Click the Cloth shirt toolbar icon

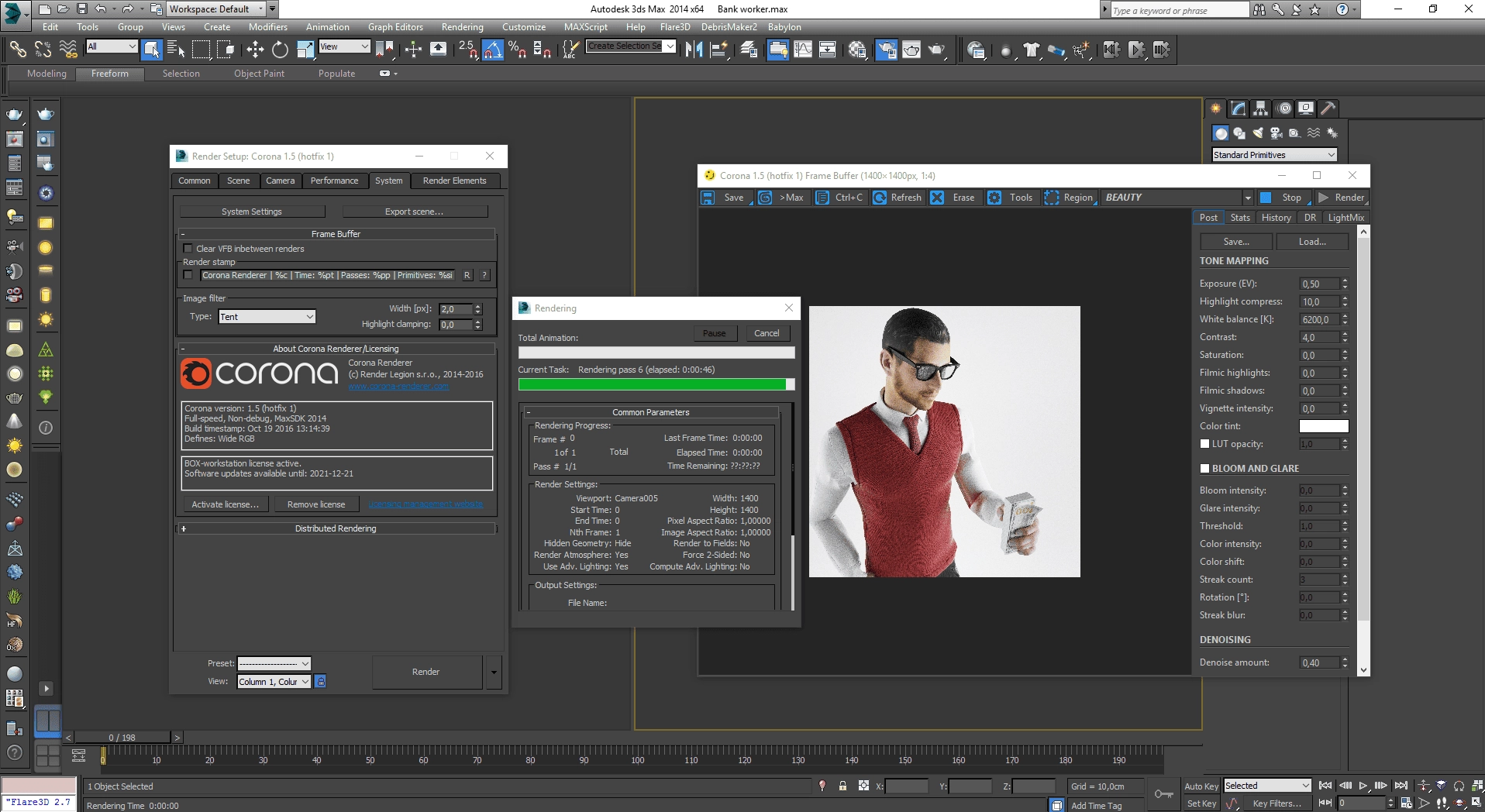1031,50
